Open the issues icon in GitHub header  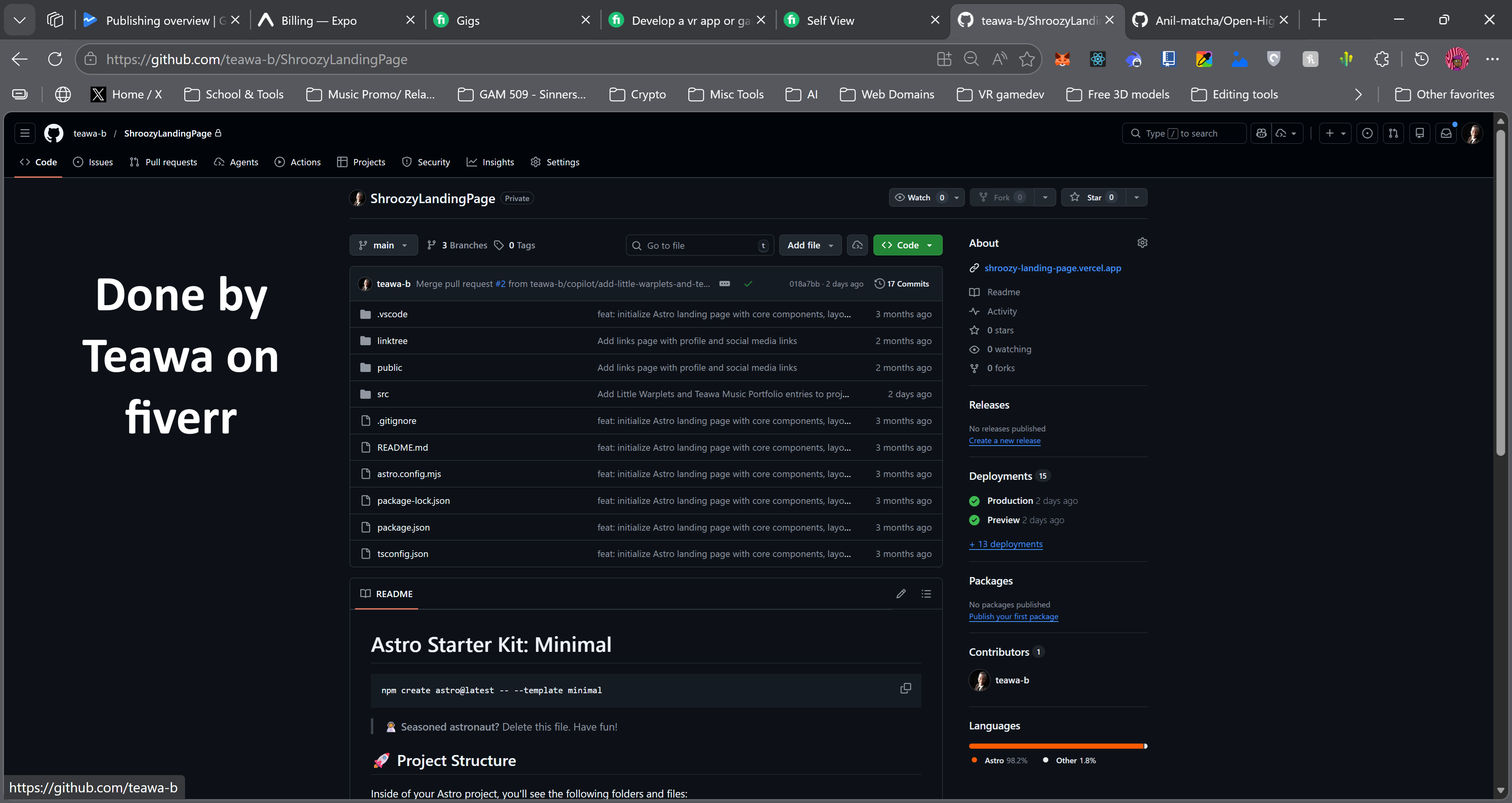1367,133
